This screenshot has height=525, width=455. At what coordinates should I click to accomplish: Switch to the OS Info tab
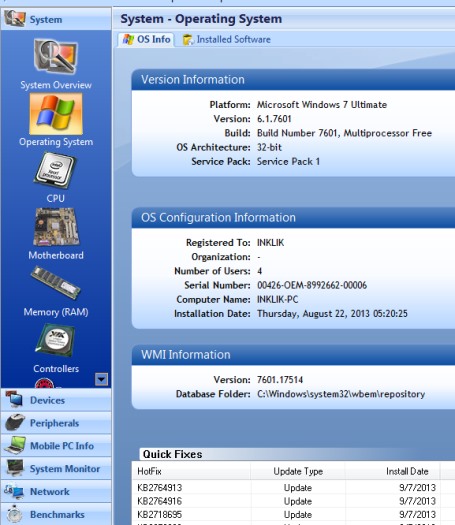[146, 40]
